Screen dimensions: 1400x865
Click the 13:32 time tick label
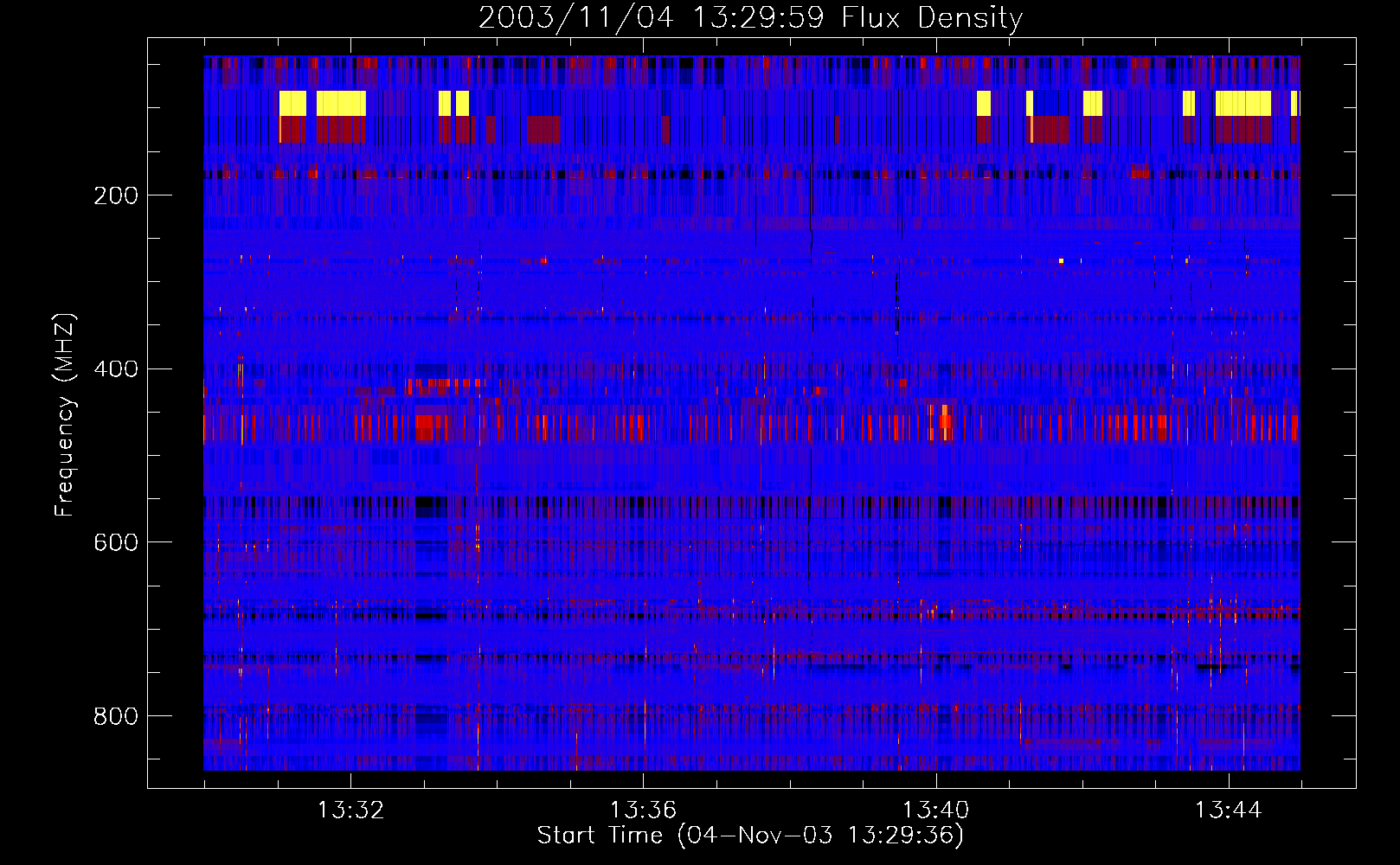click(x=350, y=811)
